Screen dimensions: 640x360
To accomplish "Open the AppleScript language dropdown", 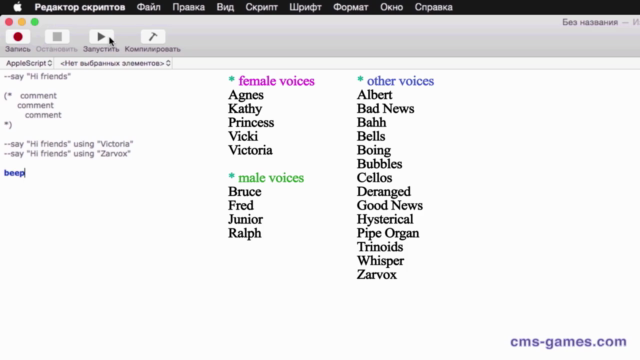I will (x=29, y=63).
